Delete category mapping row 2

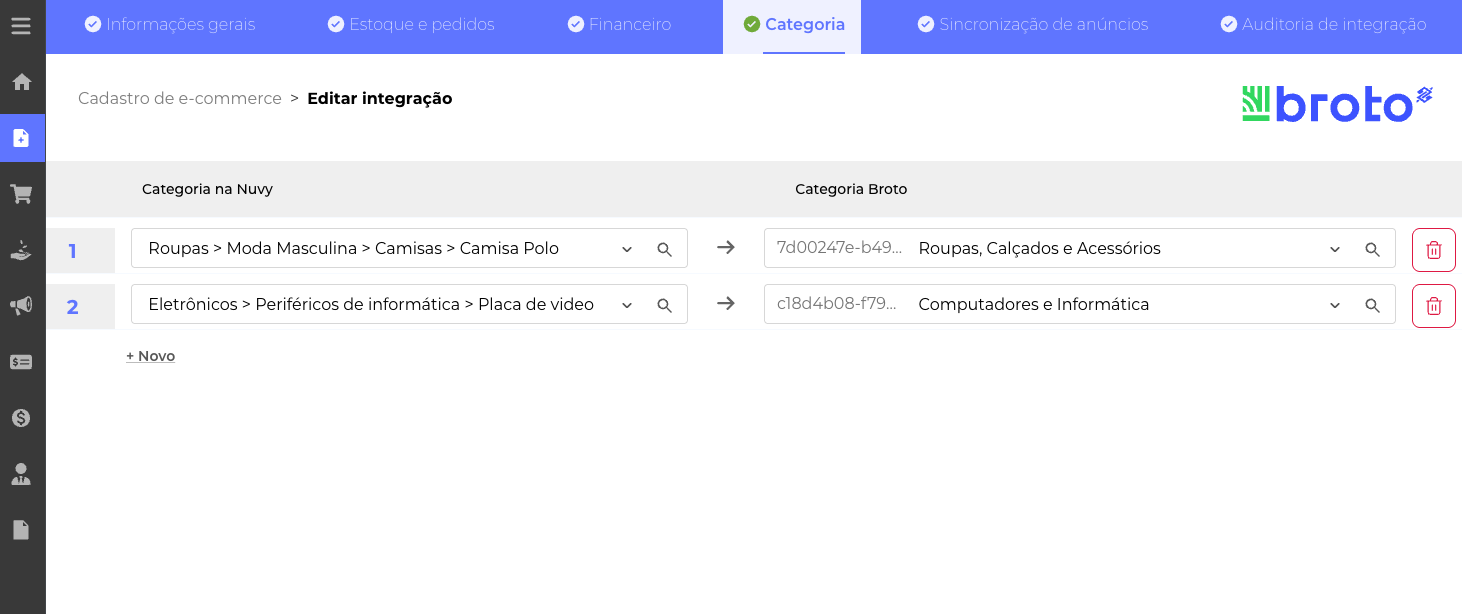coord(1433,306)
